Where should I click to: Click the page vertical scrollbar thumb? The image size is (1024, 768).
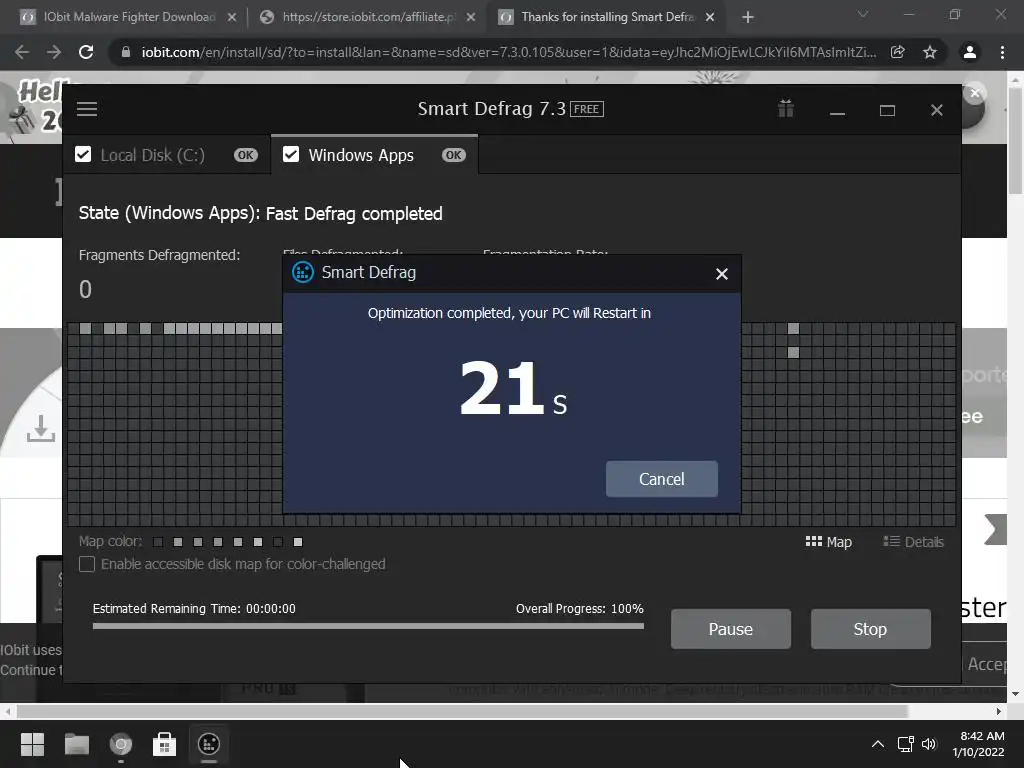pyautogui.click(x=1015, y=139)
